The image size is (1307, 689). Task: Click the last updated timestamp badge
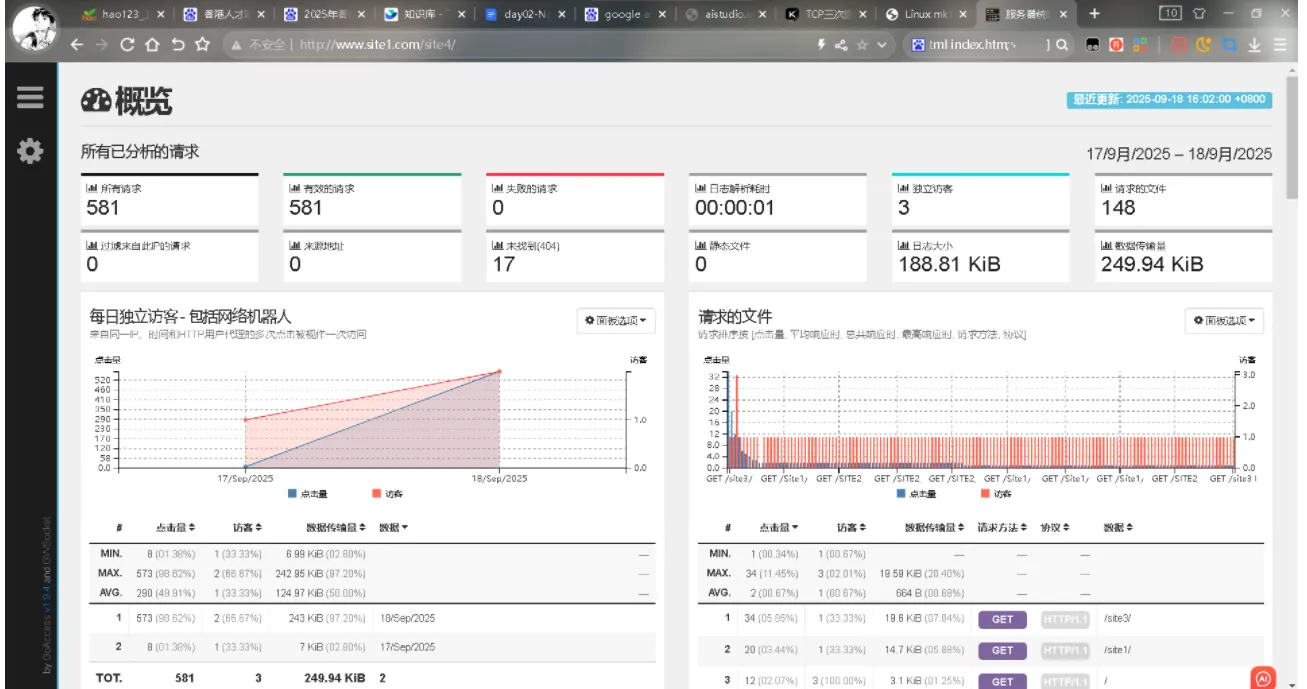tap(1170, 100)
